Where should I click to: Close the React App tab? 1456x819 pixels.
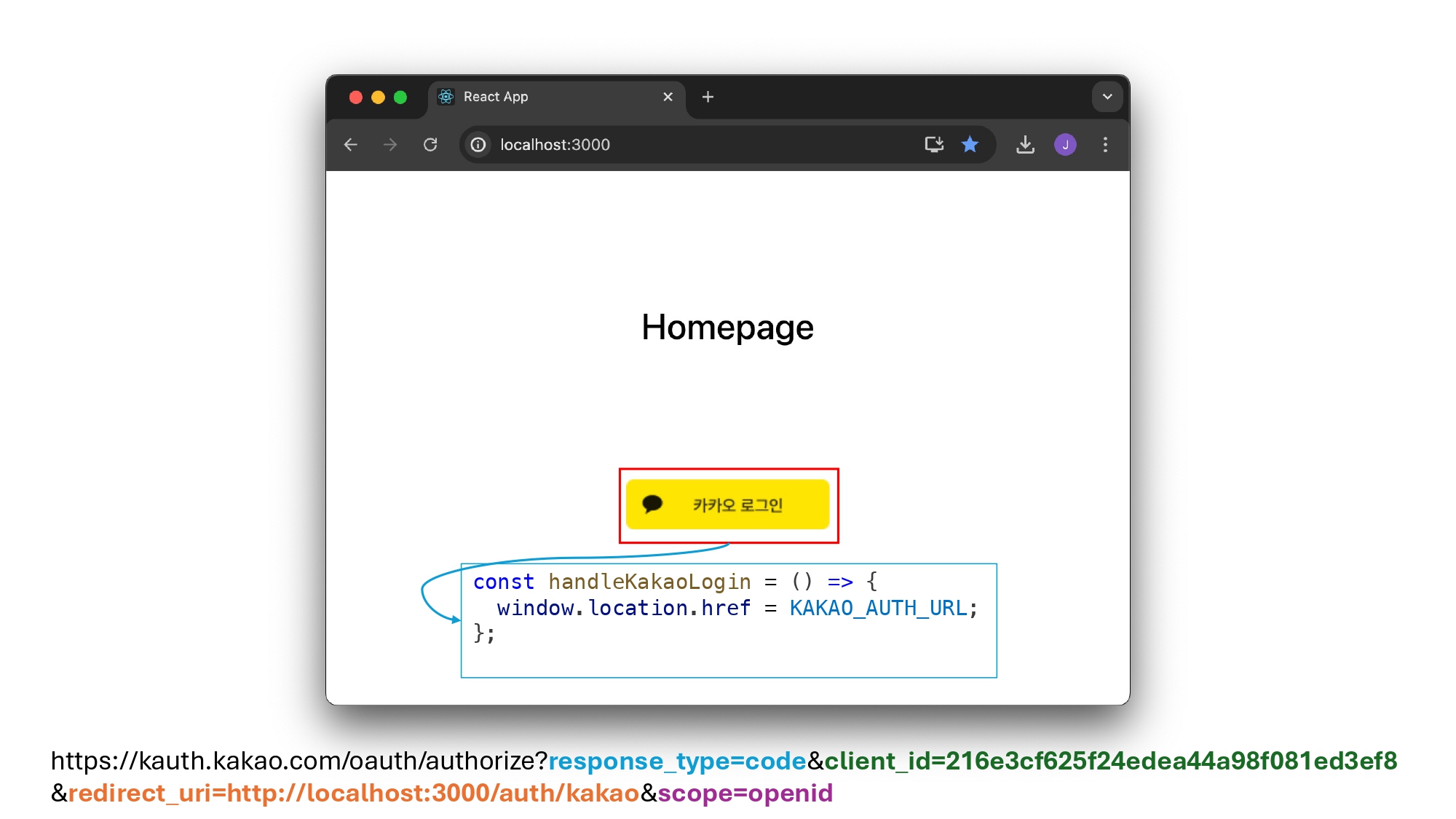point(668,97)
